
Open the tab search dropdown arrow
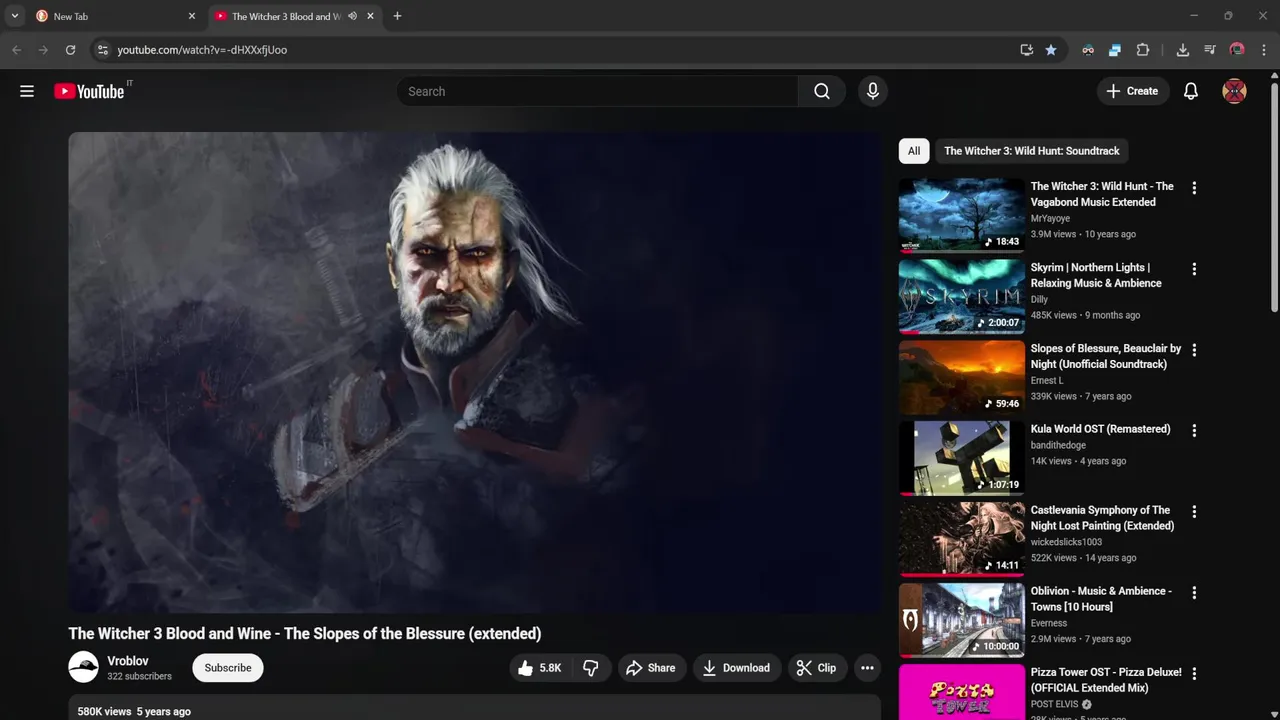(15, 16)
